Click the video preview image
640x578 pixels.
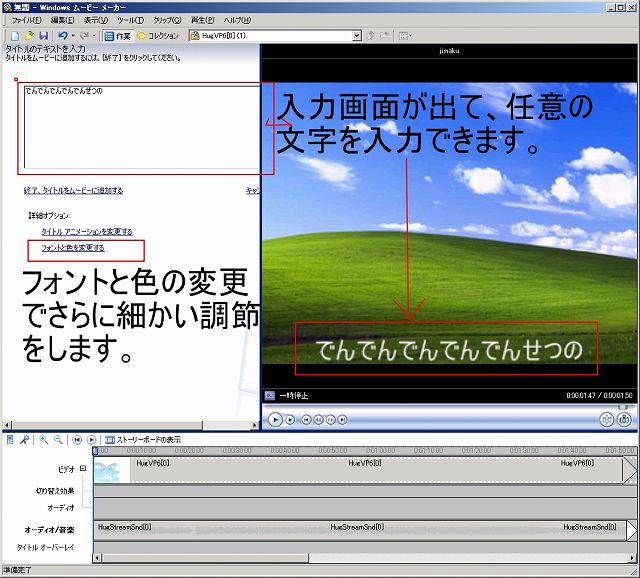449,223
